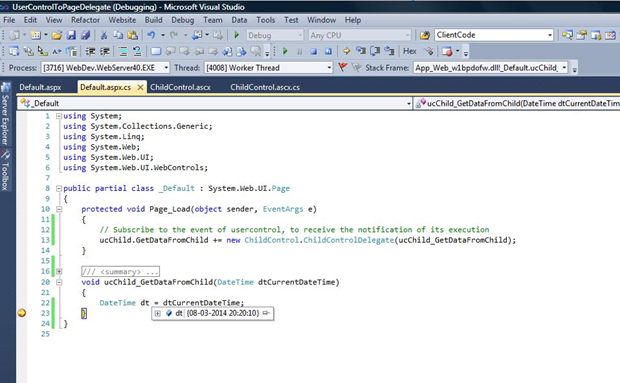
Task: Collapse the using directives on line 1
Action: click(x=59, y=116)
